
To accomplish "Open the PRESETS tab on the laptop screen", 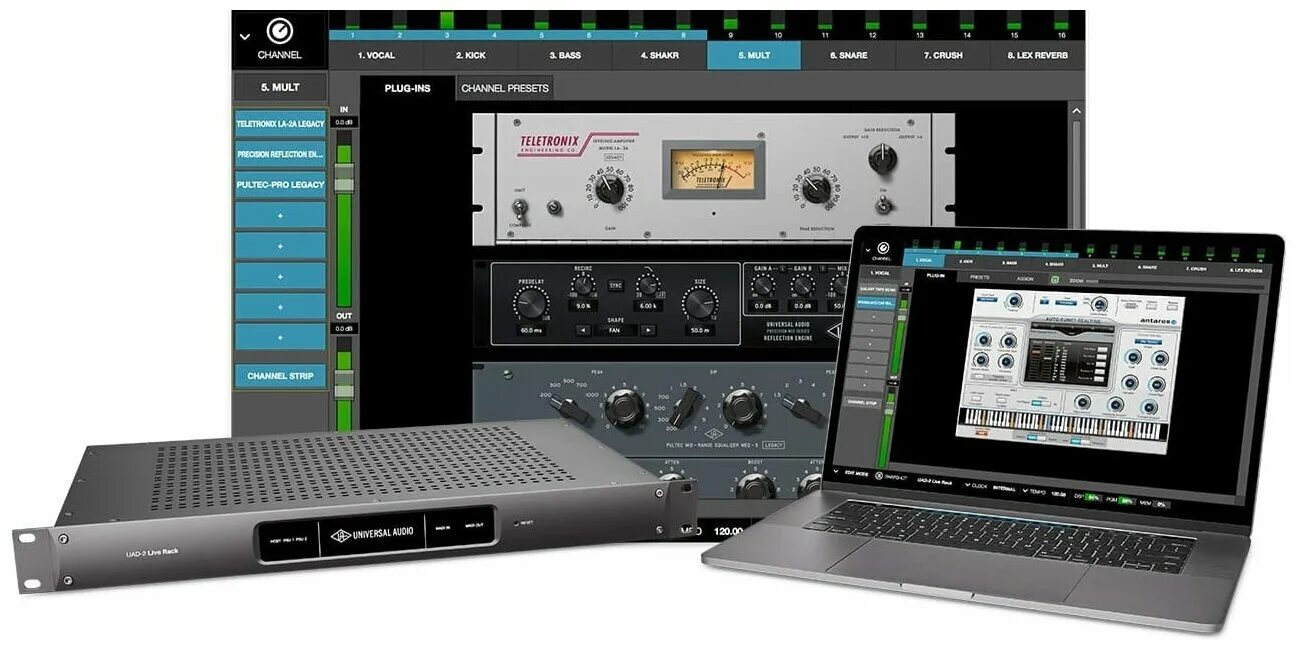I will 980,277.
